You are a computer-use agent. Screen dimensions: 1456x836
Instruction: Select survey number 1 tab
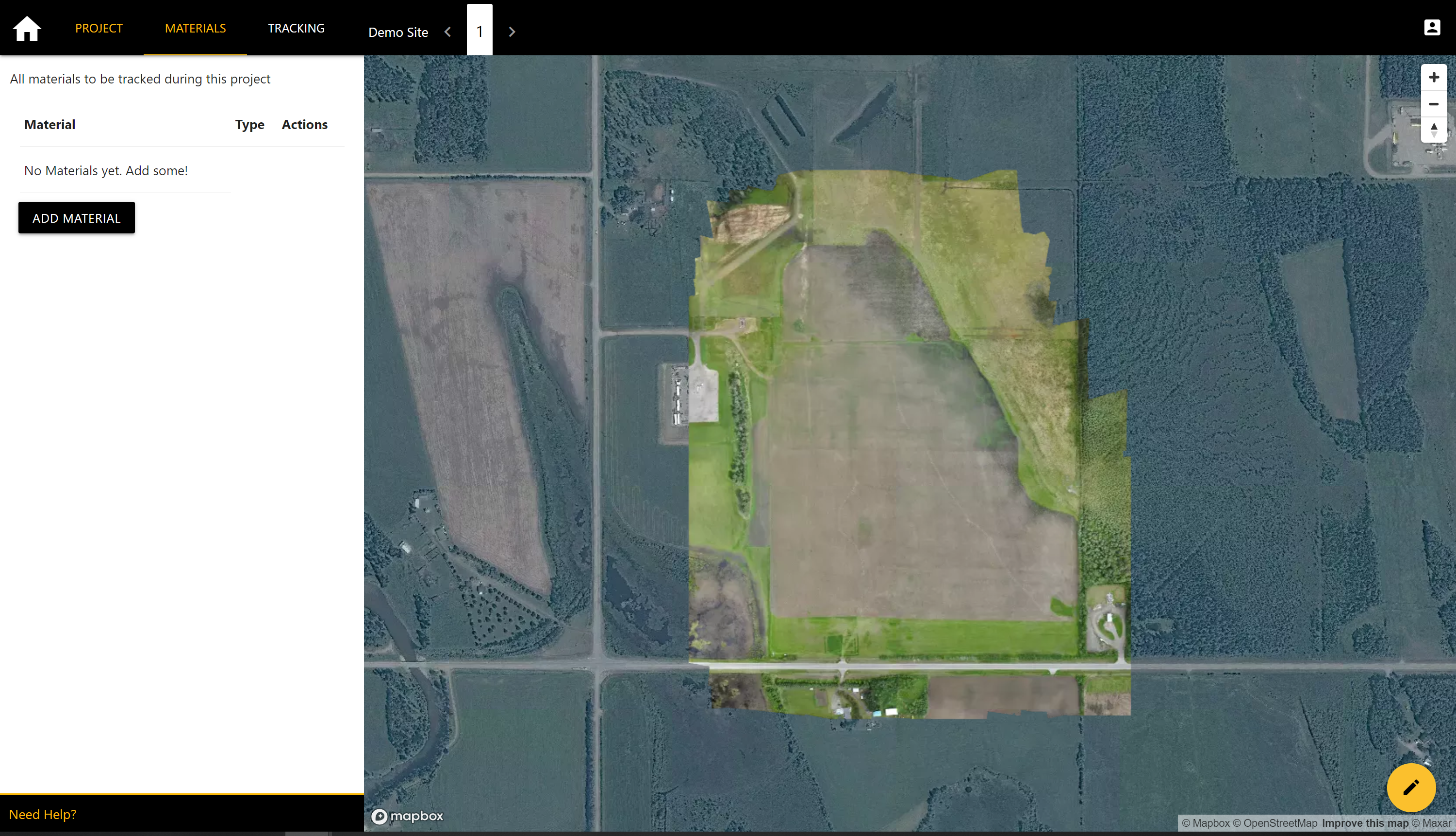click(x=480, y=31)
